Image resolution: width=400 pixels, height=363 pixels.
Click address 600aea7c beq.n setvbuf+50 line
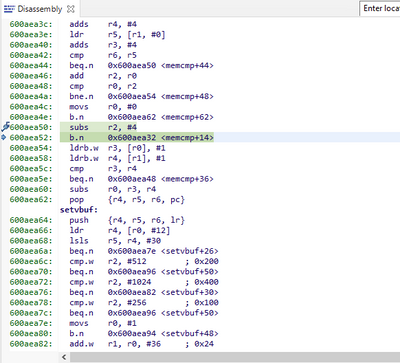[x=114, y=313]
